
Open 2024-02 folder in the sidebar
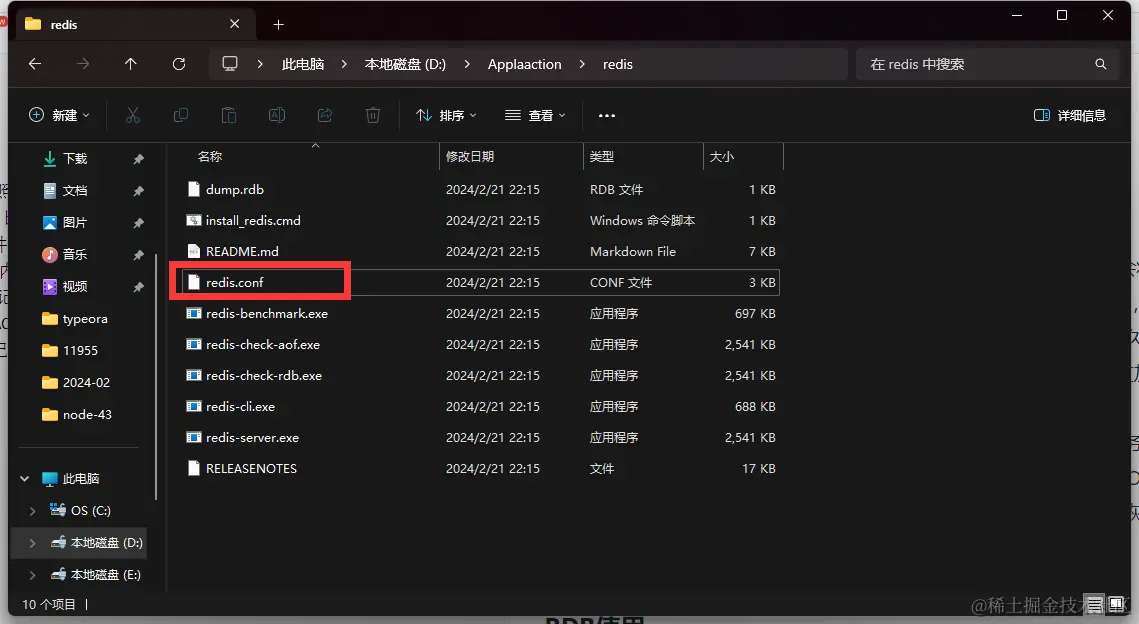[86, 382]
